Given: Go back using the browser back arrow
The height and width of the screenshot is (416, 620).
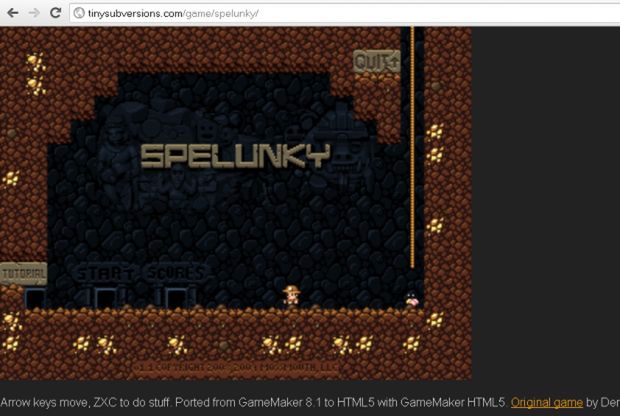Looking at the screenshot, I should (x=12, y=13).
